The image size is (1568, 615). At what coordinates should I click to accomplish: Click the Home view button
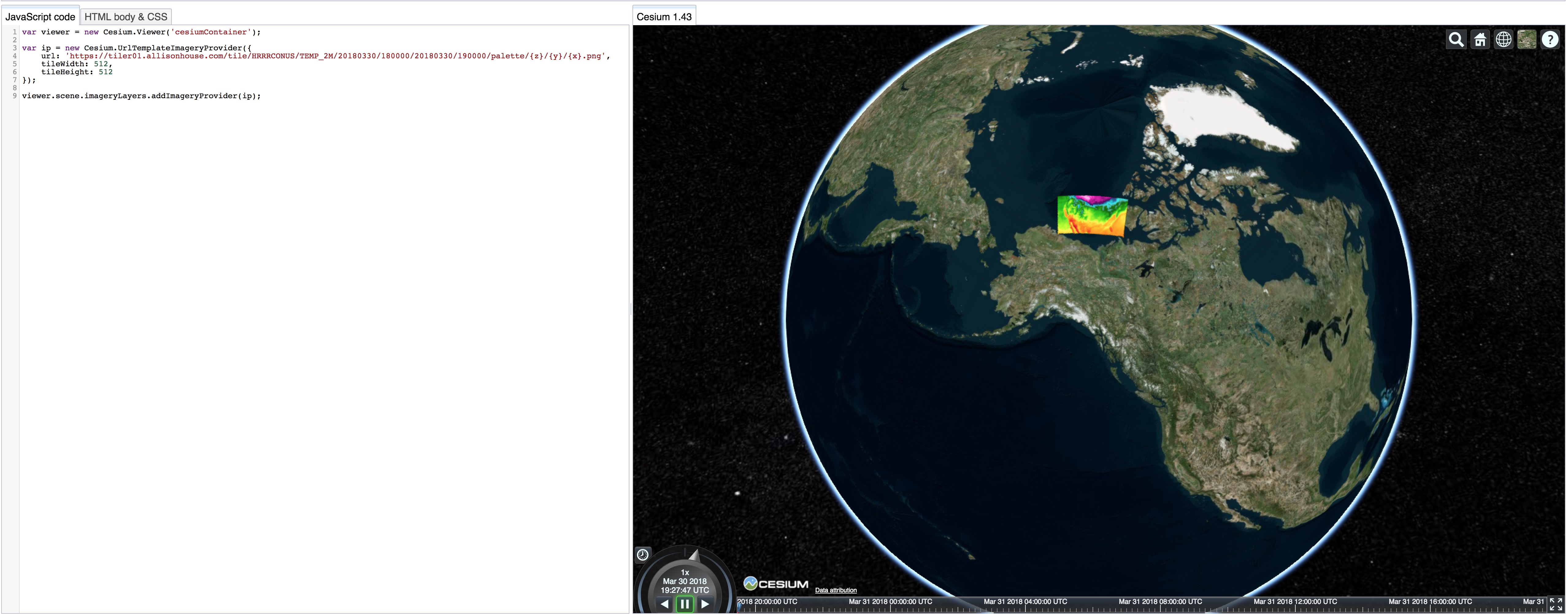(x=1479, y=40)
